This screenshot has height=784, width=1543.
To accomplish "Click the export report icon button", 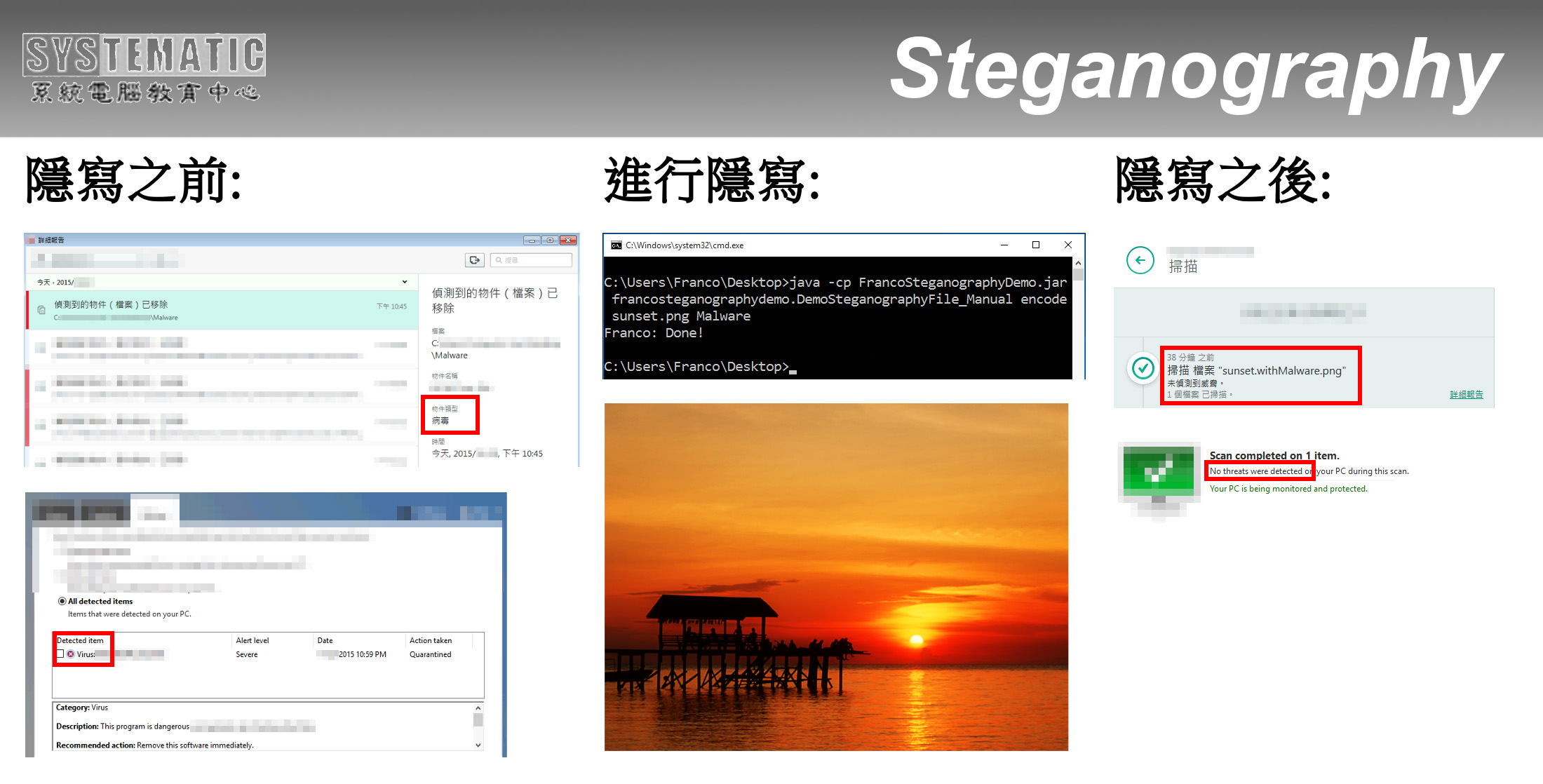I will (475, 260).
